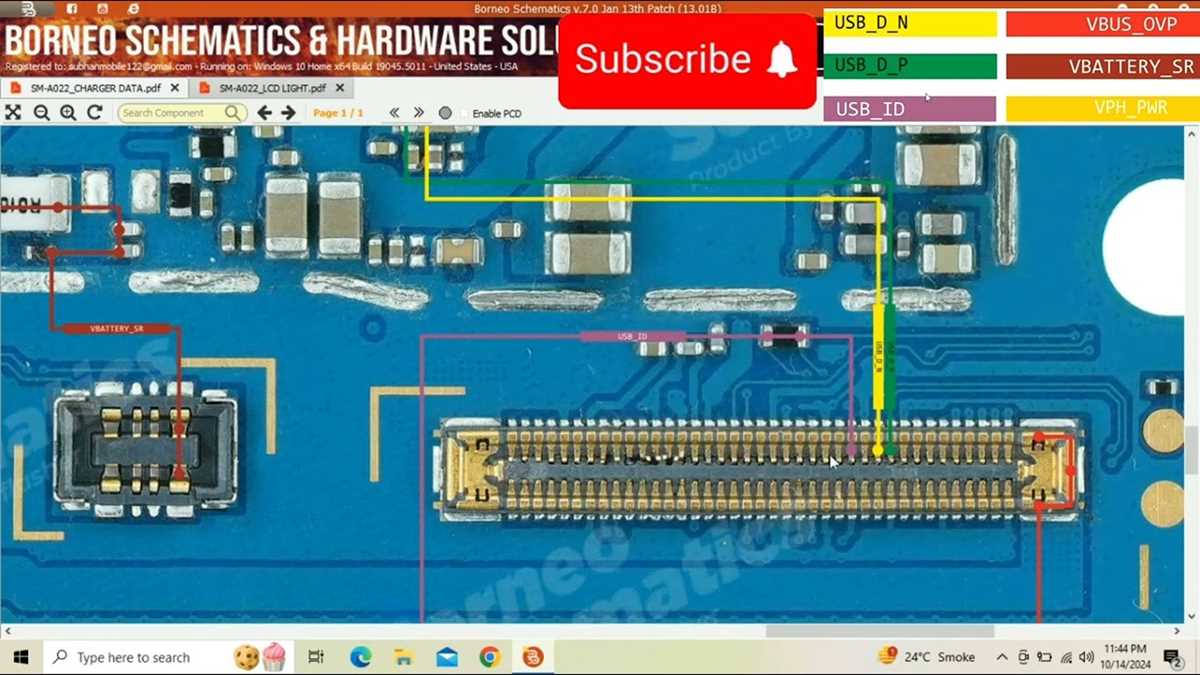
Task: Open Google Chrome from taskbar
Action: click(x=490, y=657)
